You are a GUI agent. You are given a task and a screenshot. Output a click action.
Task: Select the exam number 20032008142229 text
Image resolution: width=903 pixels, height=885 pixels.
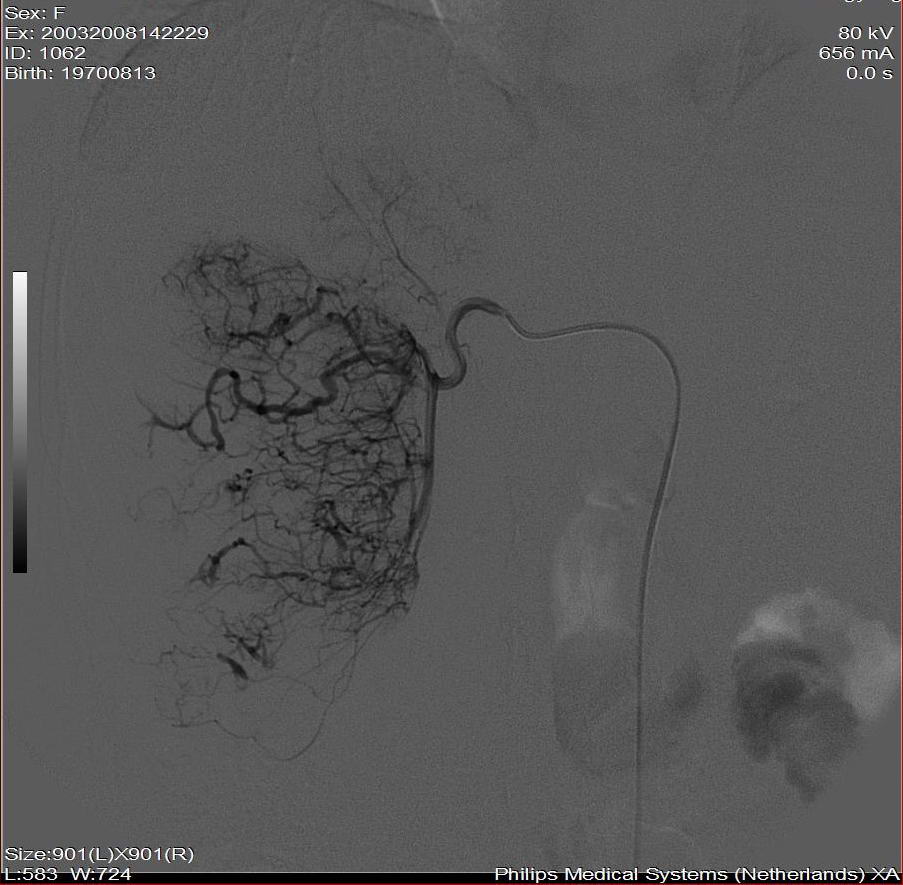(107, 33)
